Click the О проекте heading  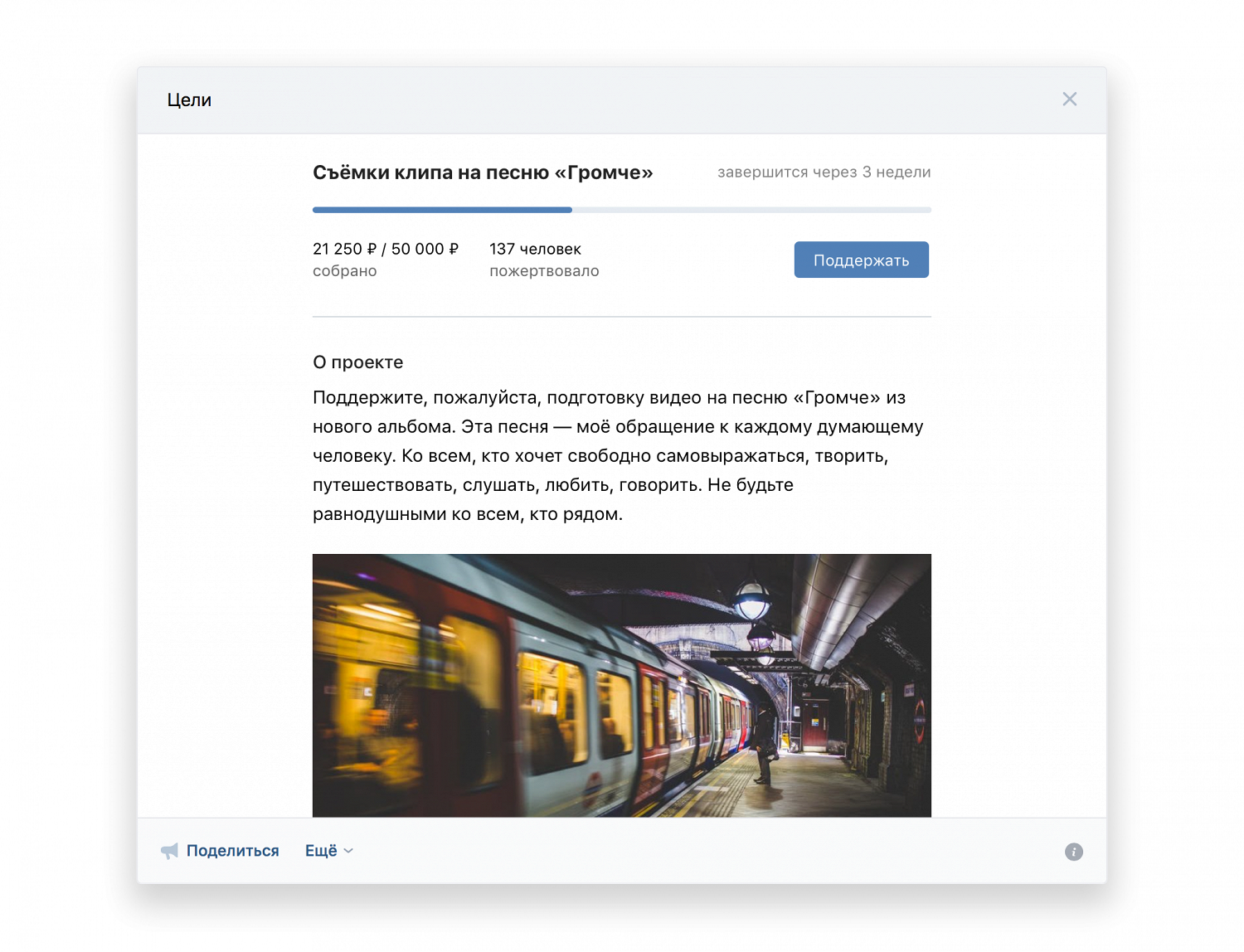point(357,362)
